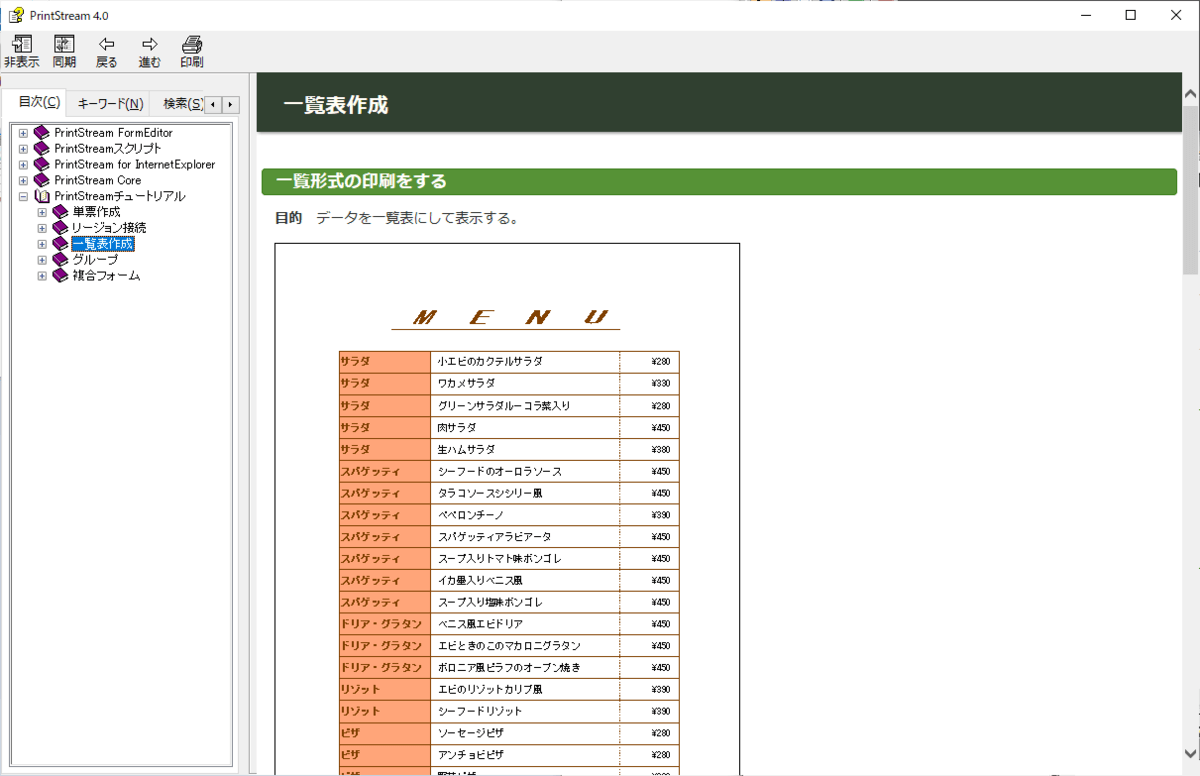Open the 複合フォーム topic in tree
Screen dimensions: 1200x776
click(106, 275)
